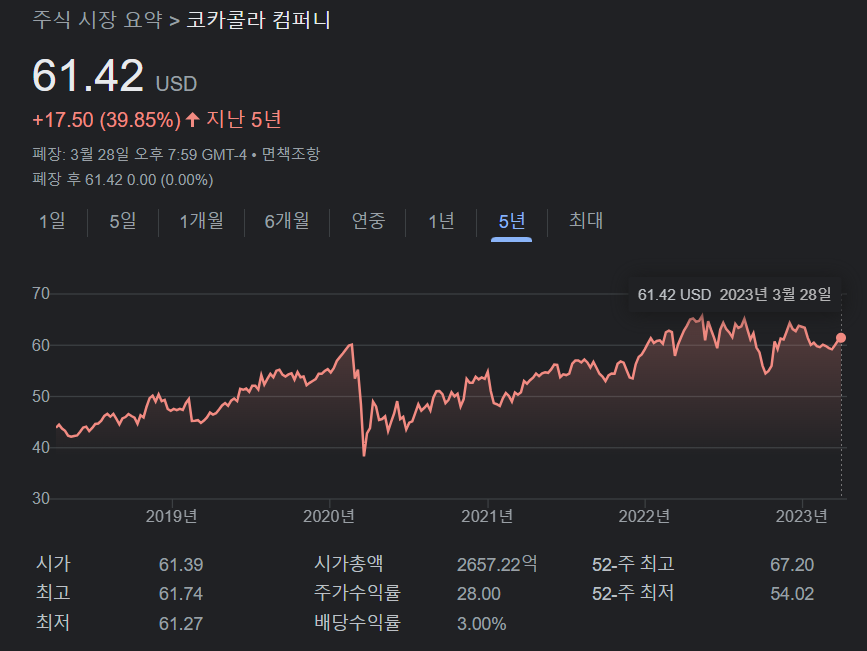Open the 면책조항 link
This screenshot has height=651, width=867.
click(291, 154)
